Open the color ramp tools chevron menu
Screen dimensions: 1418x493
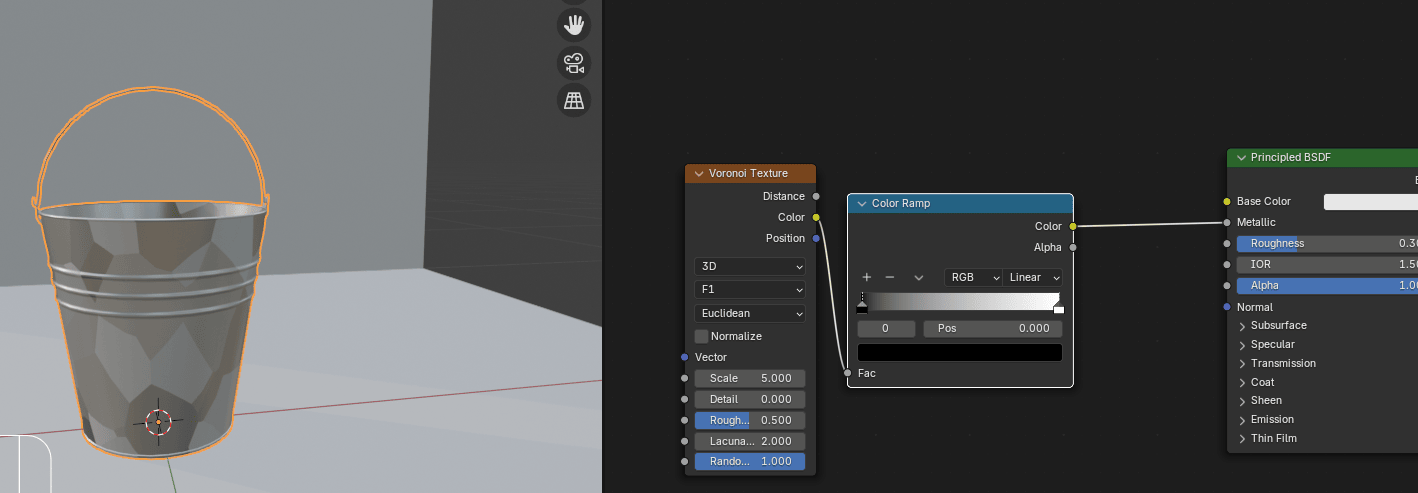point(918,277)
